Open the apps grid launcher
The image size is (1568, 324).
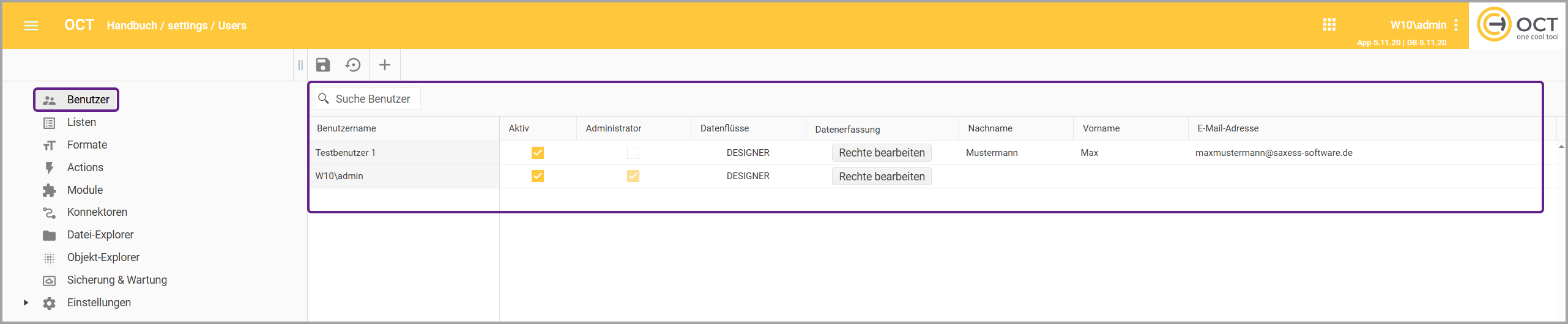click(1329, 25)
